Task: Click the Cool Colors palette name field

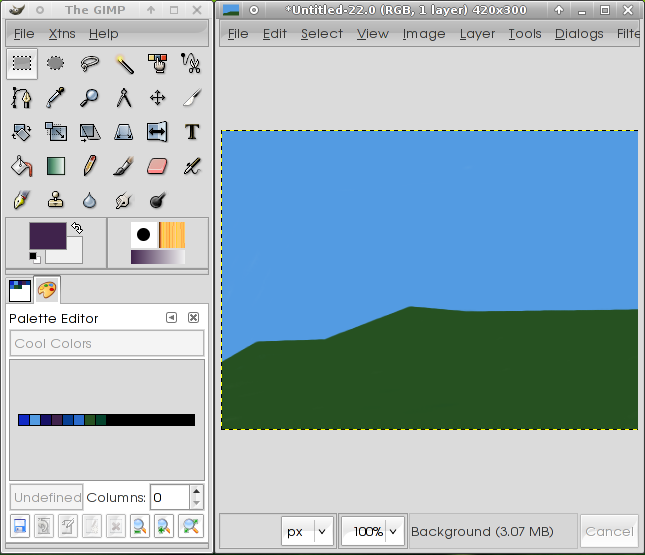Action: pyautogui.click(x=107, y=343)
